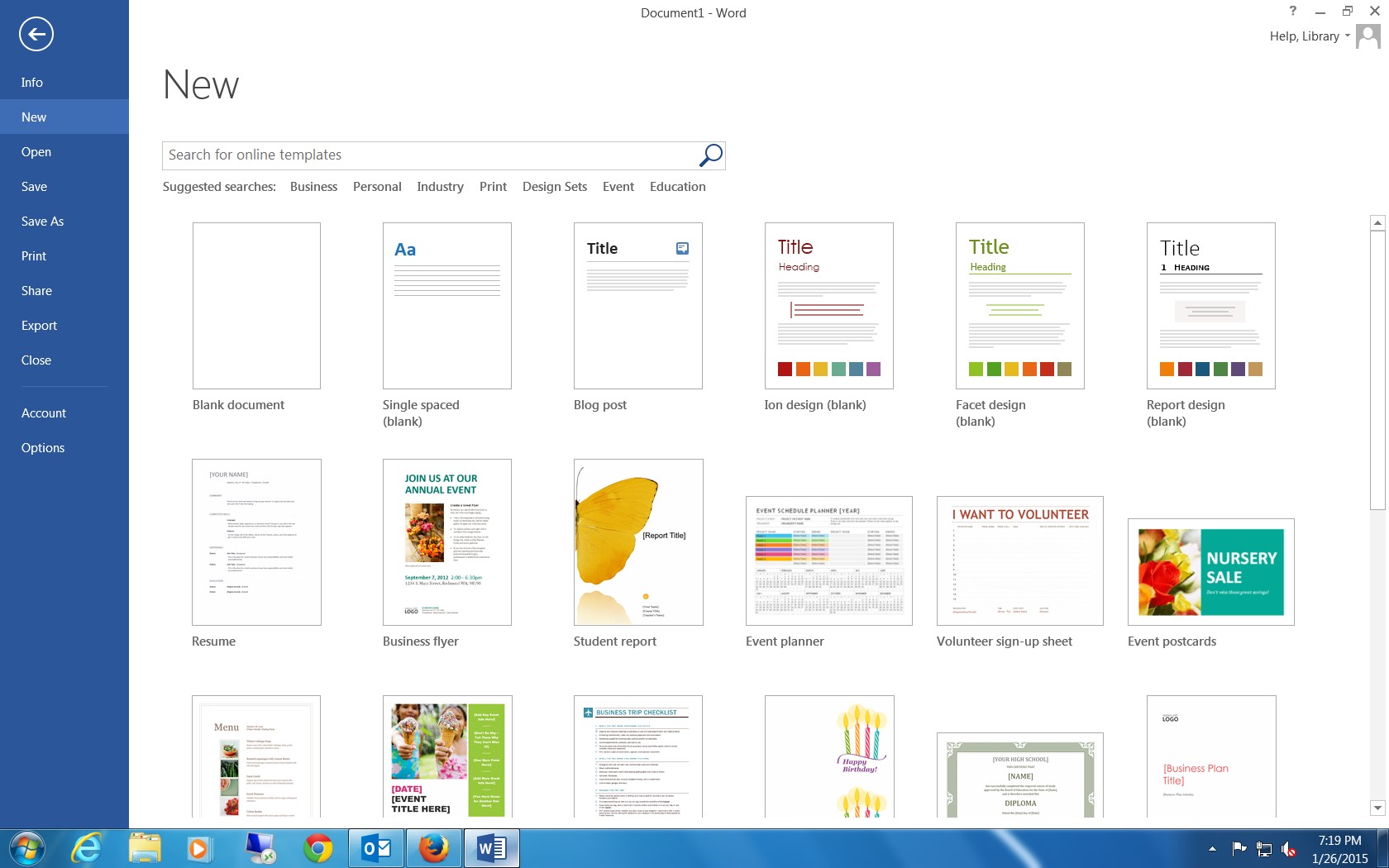Open Windows Media Player taskbar icon
Screen dimensions: 1389x868
(x=199, y=848)
